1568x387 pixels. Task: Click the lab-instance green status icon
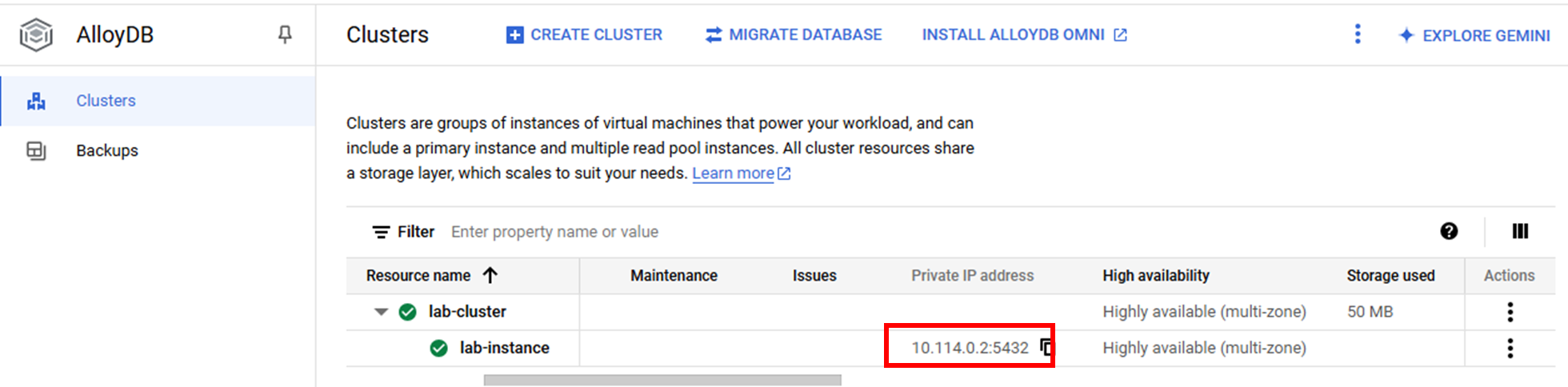tap(439, 348)
